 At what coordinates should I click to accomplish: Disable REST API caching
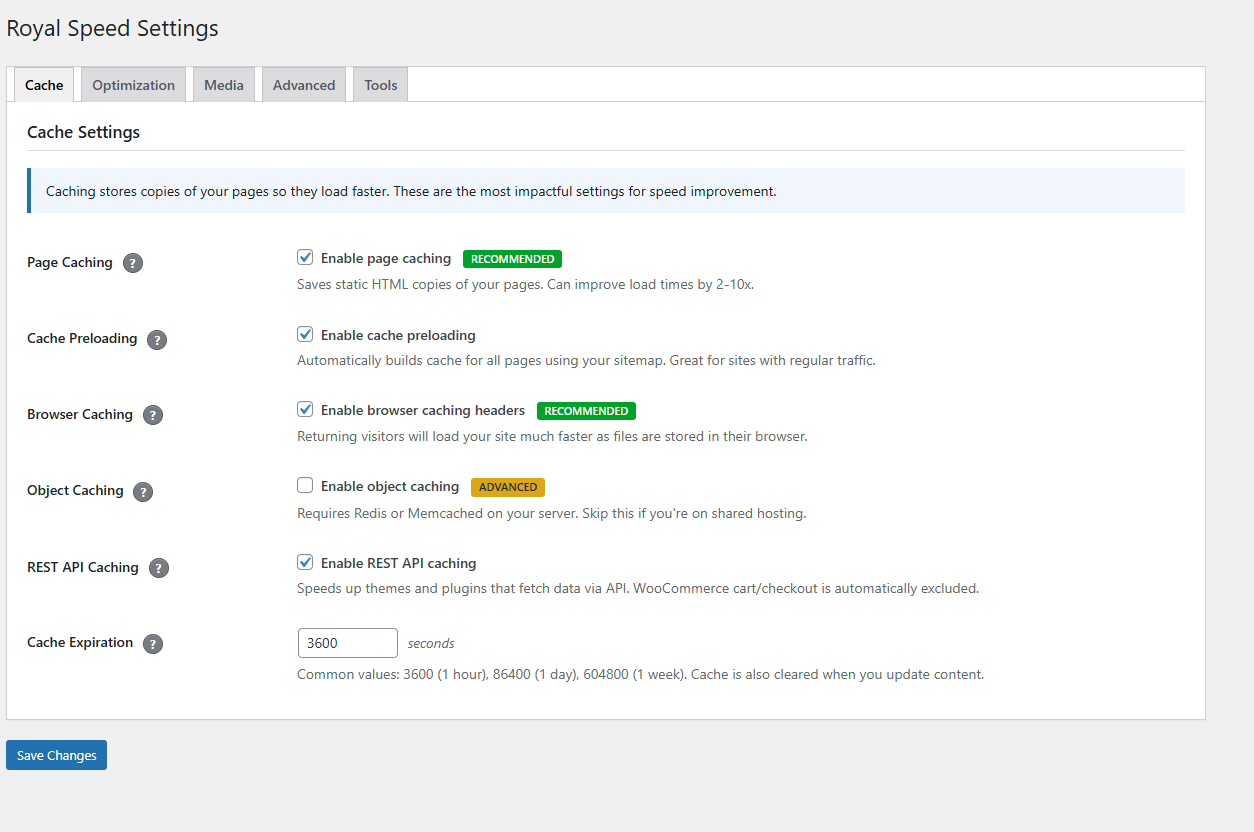tap(305, 562)
